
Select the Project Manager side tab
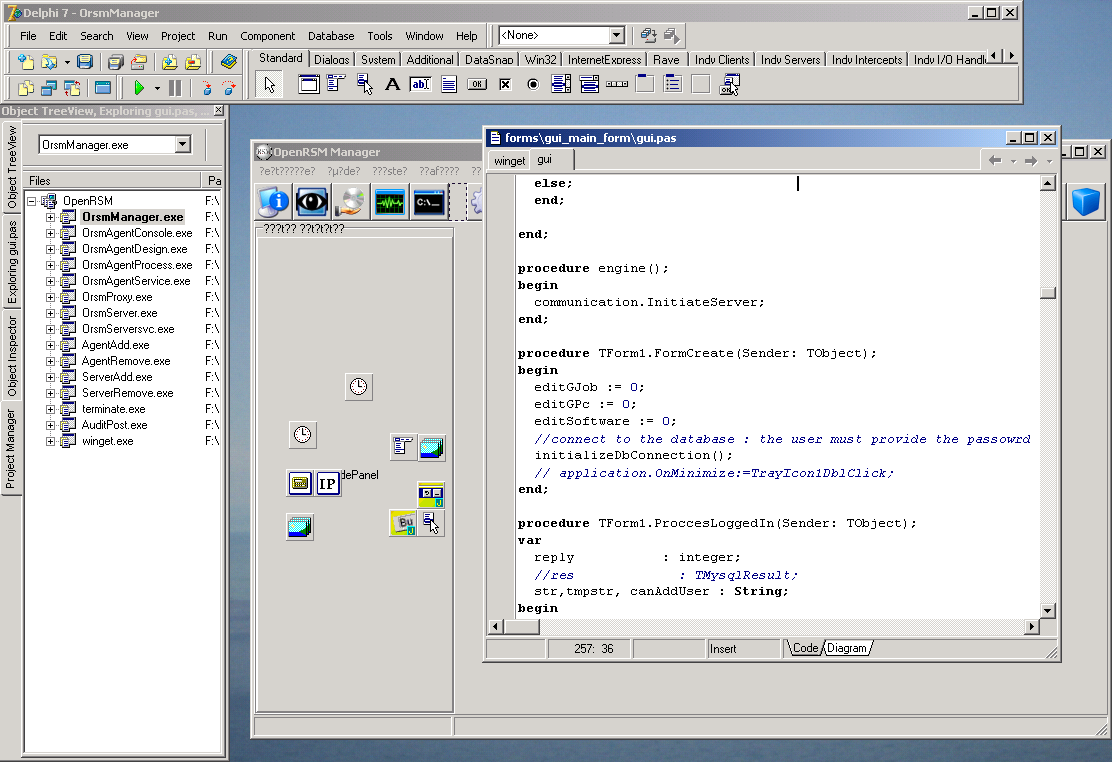11,449
